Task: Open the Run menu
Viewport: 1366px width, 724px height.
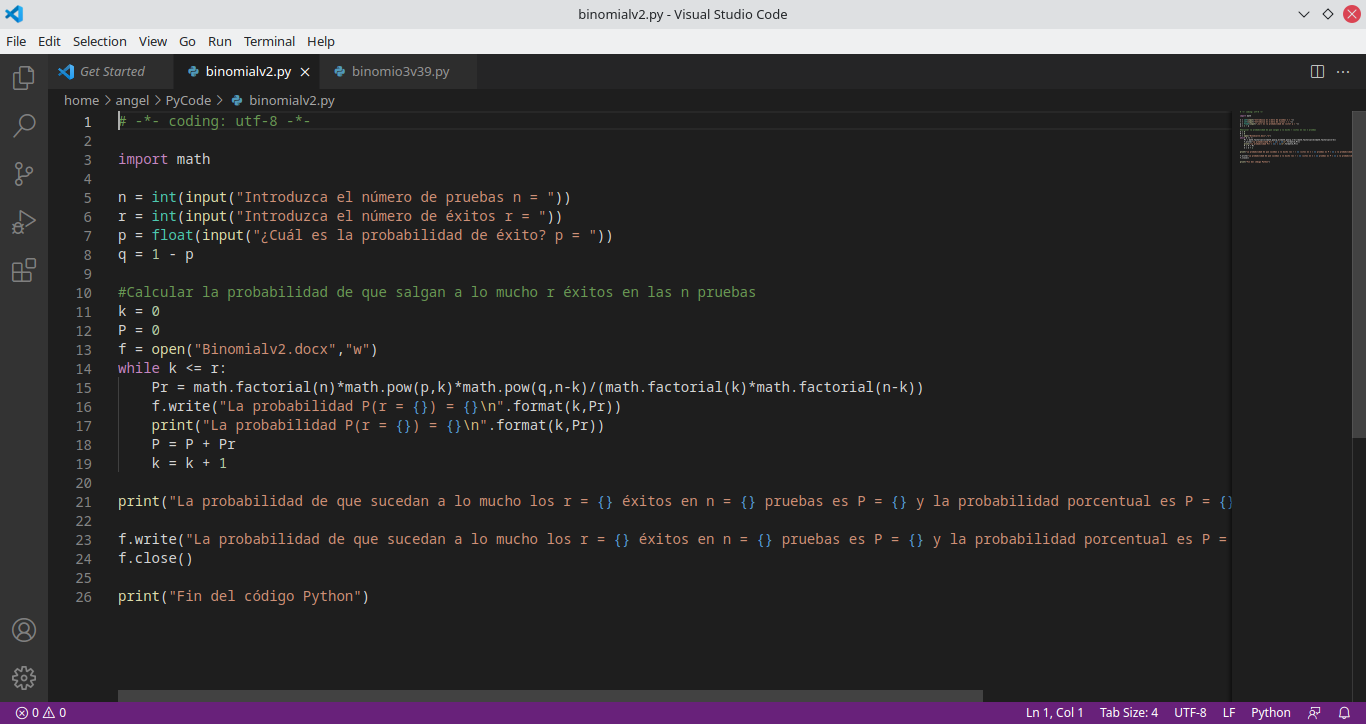Action: (220, 41)
